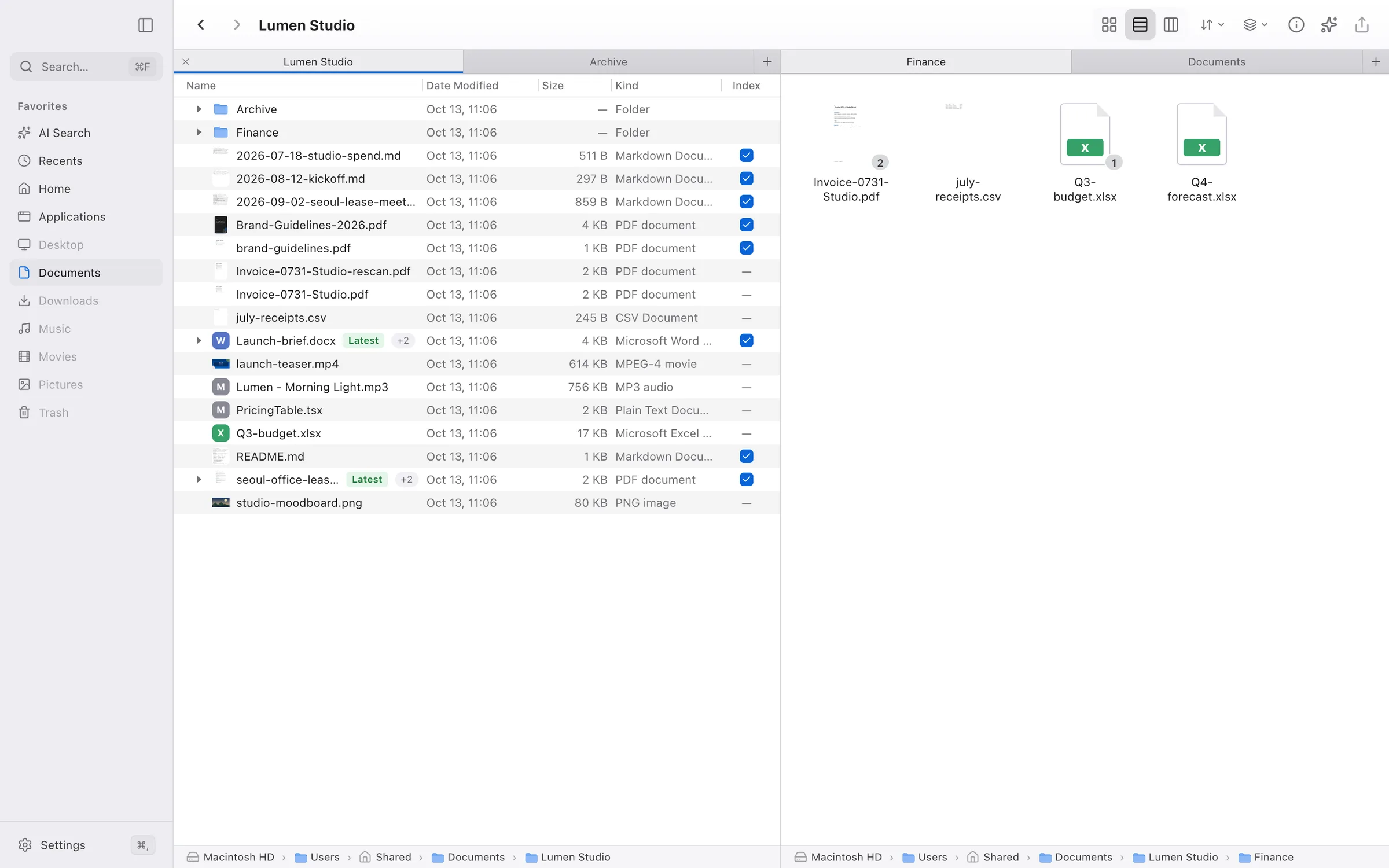Click the +2 badge on Launch-brief.docx
The image size is (1389, 868).
coord(403,341)
